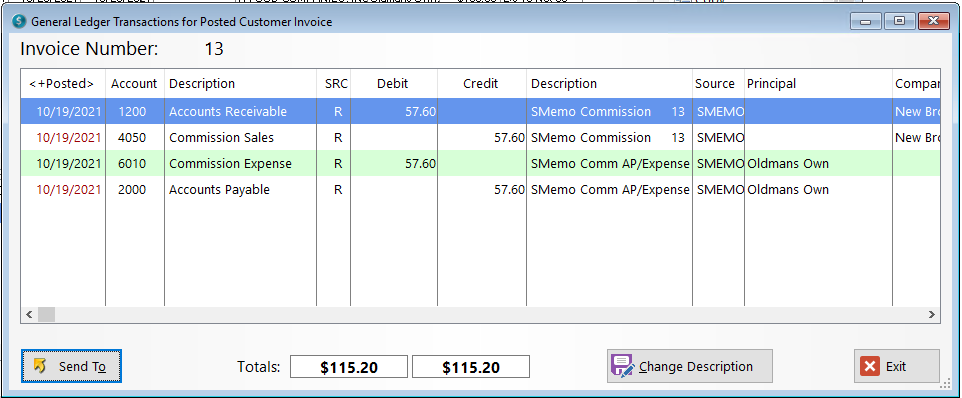Click the horizontal scrollbar left arrow
Viewport: 962px width, 398px height.
click(29, 315)
